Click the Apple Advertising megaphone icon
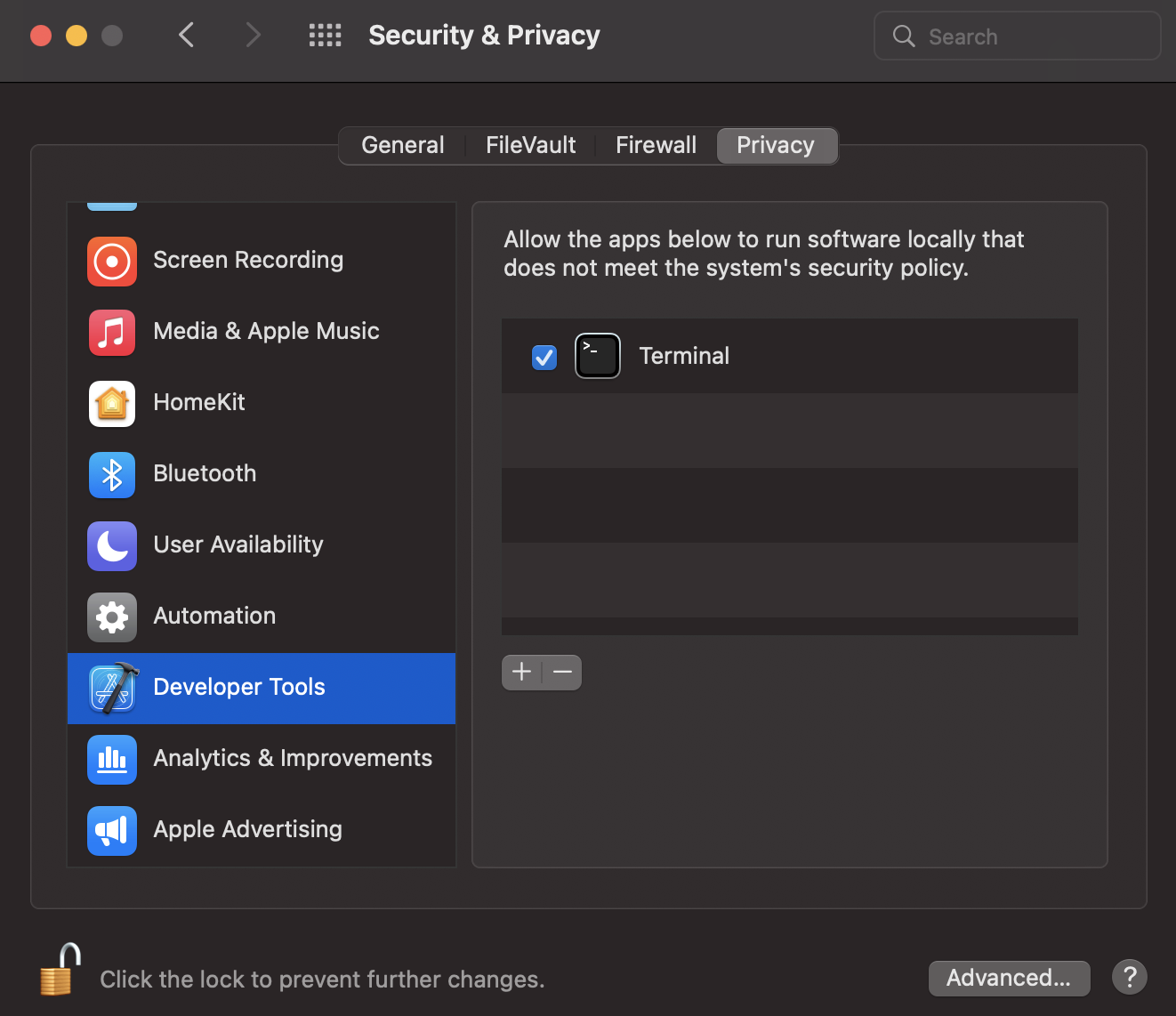 pyautogui.click(x=112, y=831)
